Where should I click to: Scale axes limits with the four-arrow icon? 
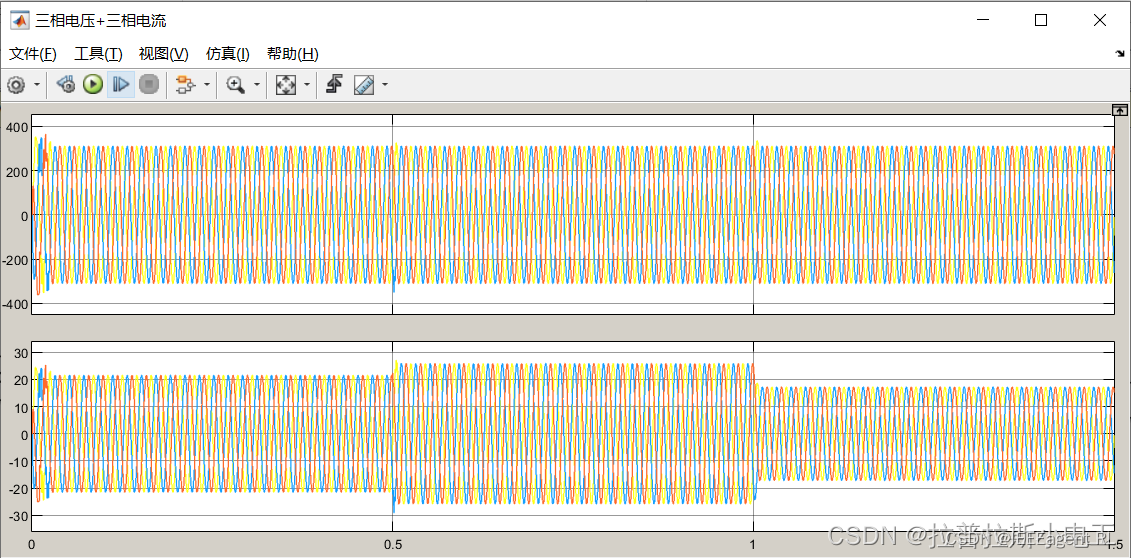[x=286, y=85]
